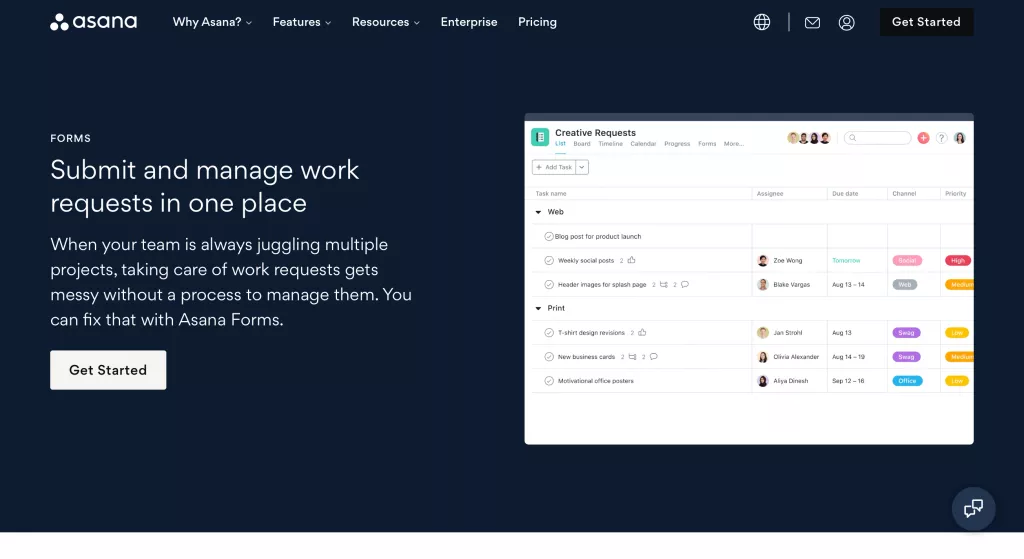1024x559 pixels.
Task: Click the user account icon
Action: [846, 23]
